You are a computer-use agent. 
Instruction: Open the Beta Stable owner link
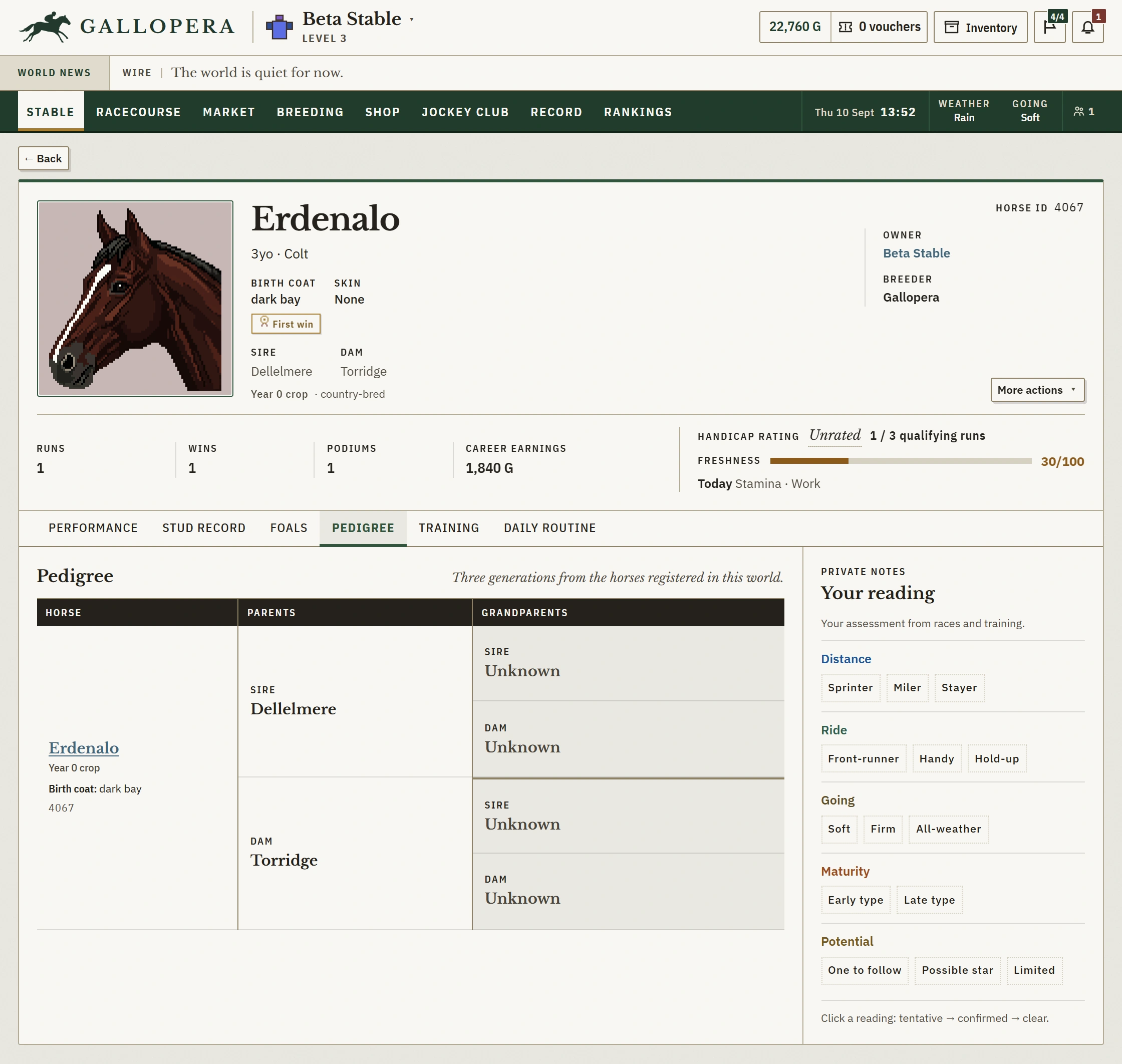(x=916, y=253)
